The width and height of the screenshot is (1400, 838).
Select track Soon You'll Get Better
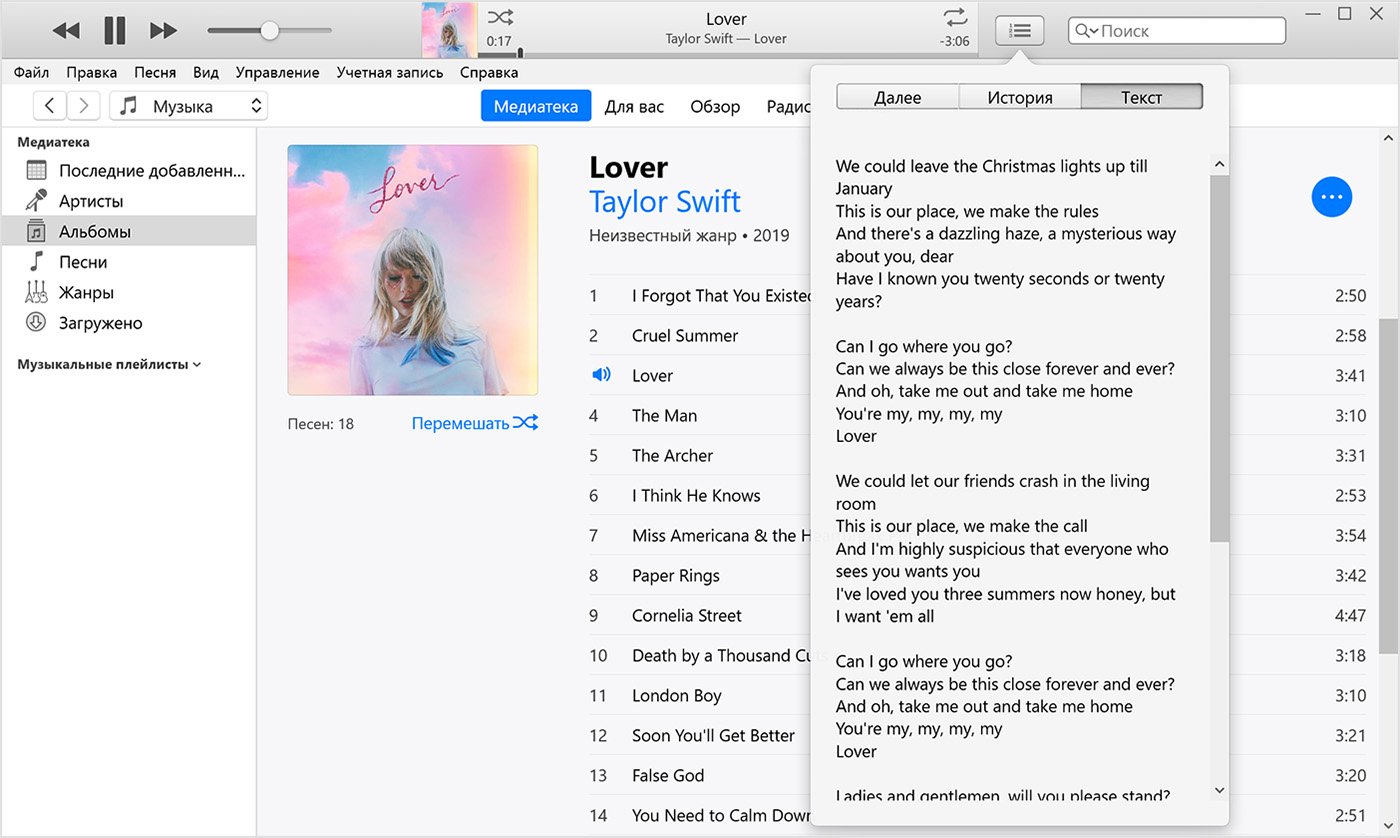[713, 735]
